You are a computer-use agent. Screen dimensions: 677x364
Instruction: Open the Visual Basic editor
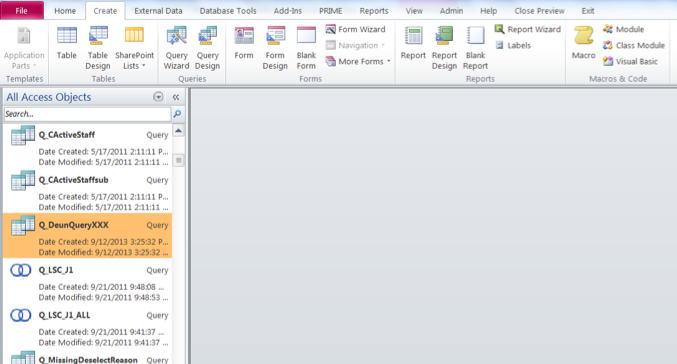(x=630, y=61)
